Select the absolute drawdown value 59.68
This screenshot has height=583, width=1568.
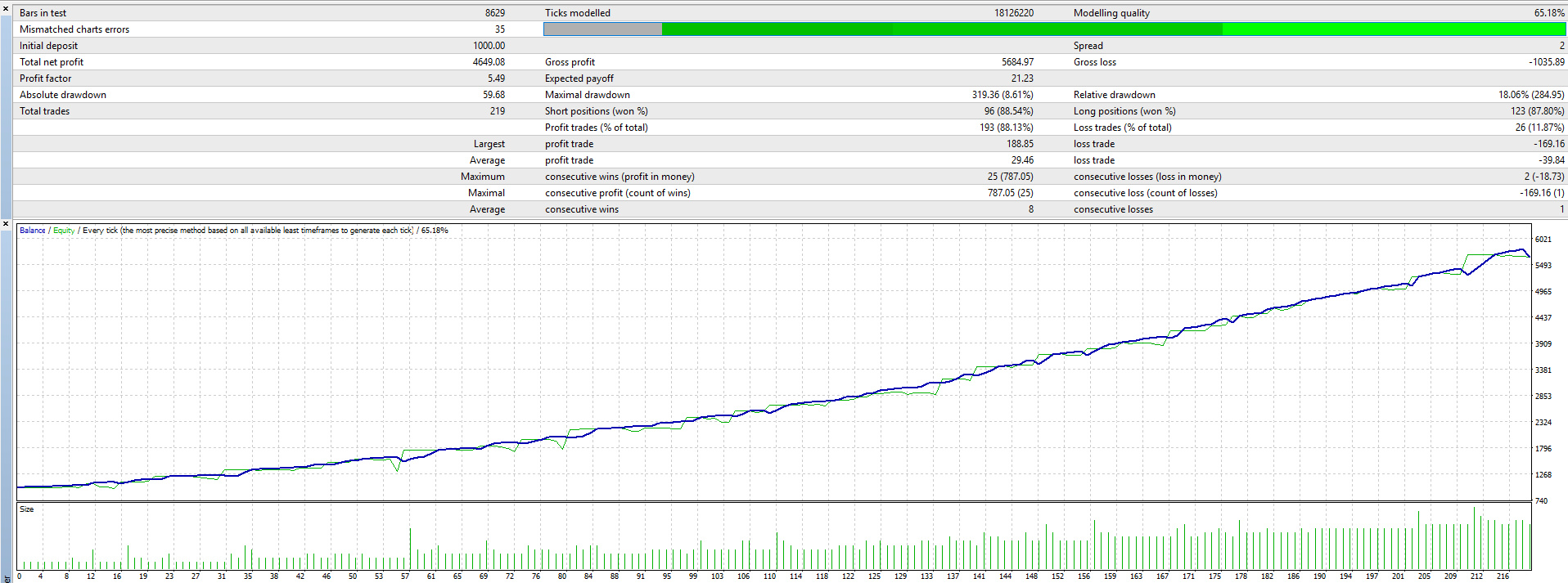pos(494,95)
